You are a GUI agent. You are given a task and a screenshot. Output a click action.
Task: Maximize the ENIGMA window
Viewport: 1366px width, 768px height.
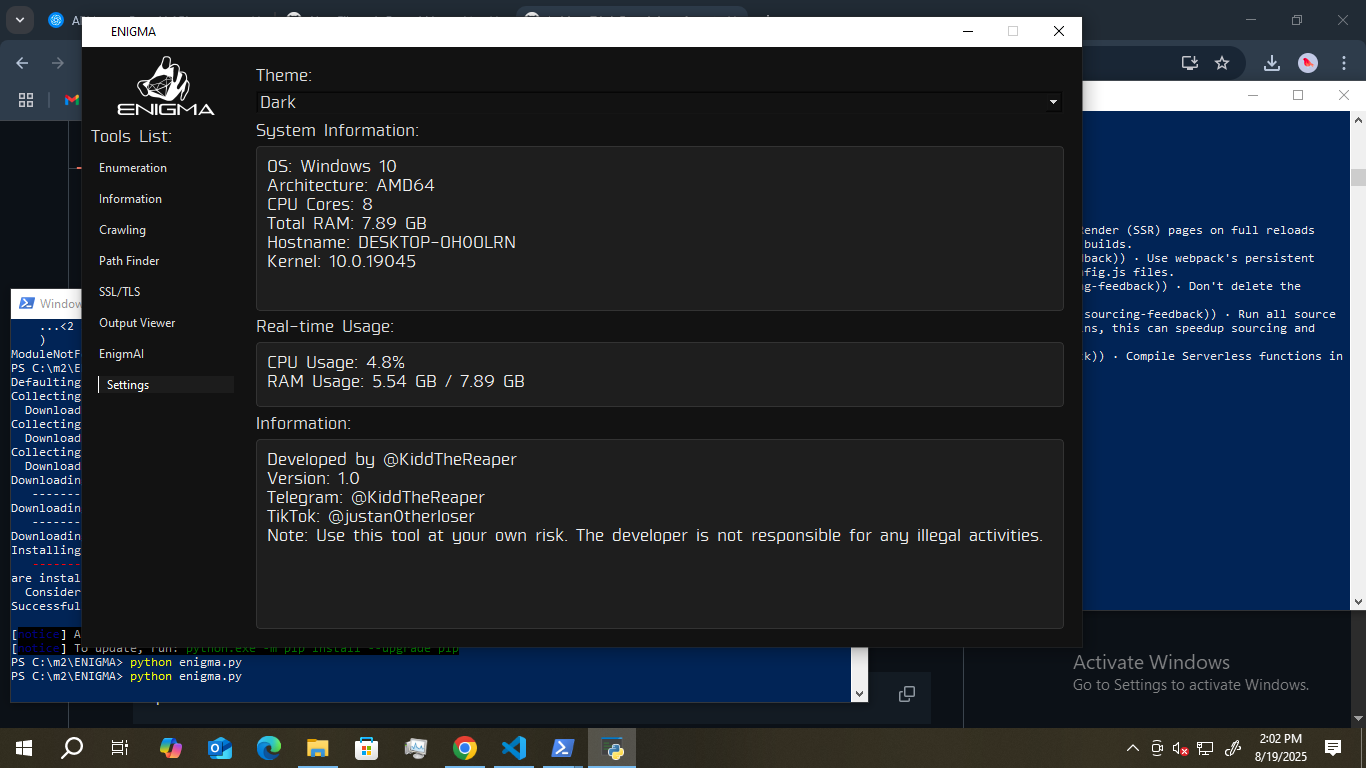coord(1013,31)
